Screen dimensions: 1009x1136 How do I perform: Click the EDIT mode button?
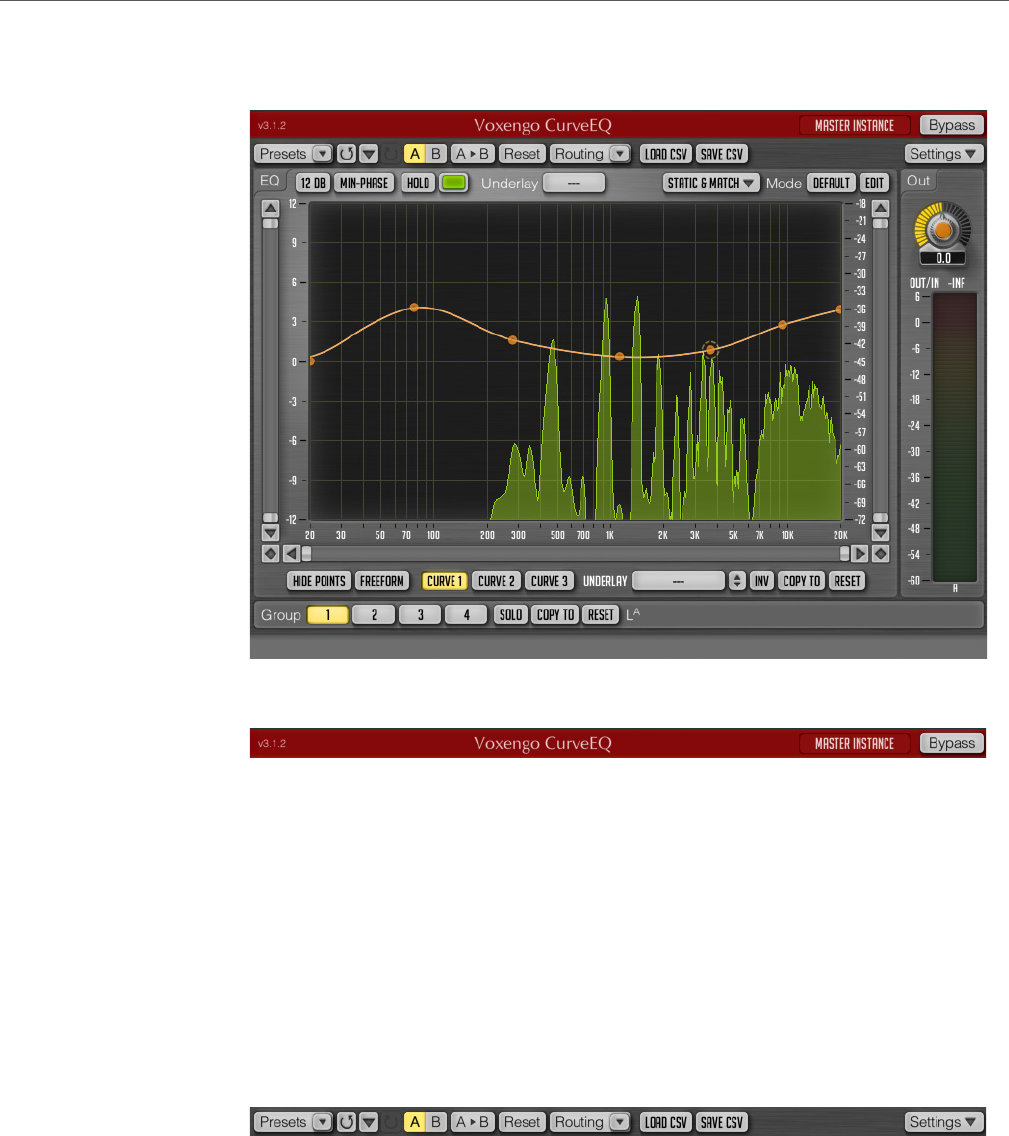tap(874, 183)
